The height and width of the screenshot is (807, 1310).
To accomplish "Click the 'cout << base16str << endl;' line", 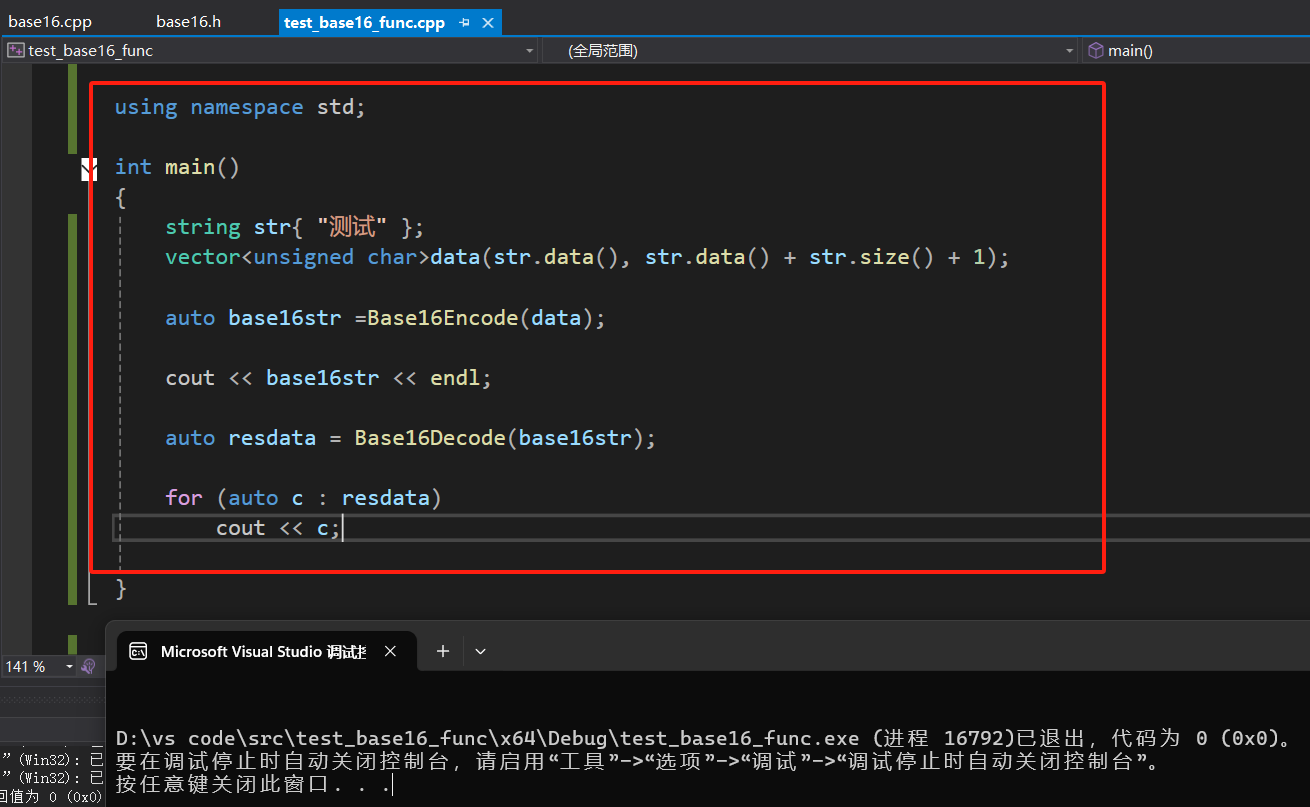I will (329, 378).
